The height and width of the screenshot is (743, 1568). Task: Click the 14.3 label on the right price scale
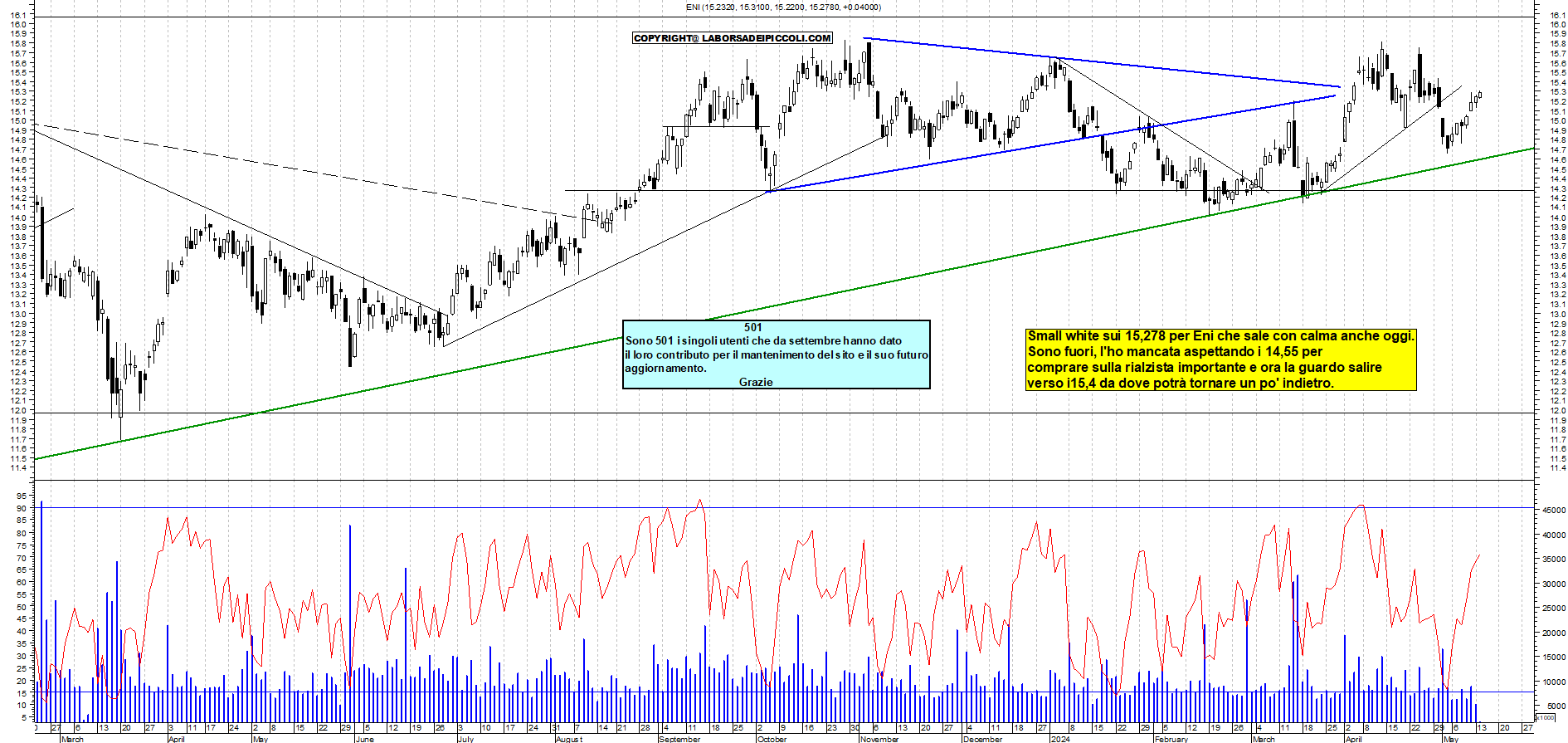(x=1559, y=188)
